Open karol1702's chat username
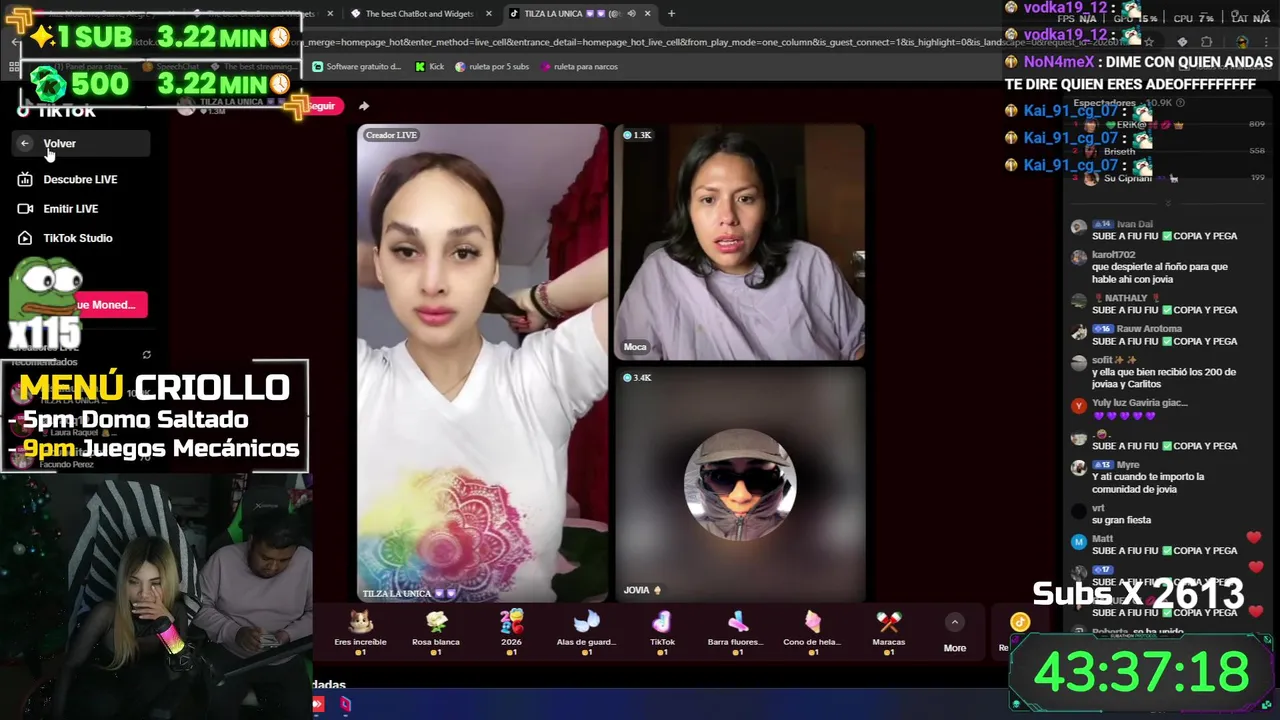 pyautogui.click(x=1113, y=255)
